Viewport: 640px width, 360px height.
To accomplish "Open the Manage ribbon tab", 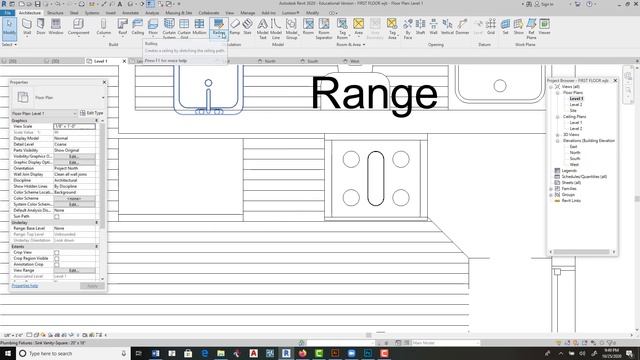I will [247, 13].
